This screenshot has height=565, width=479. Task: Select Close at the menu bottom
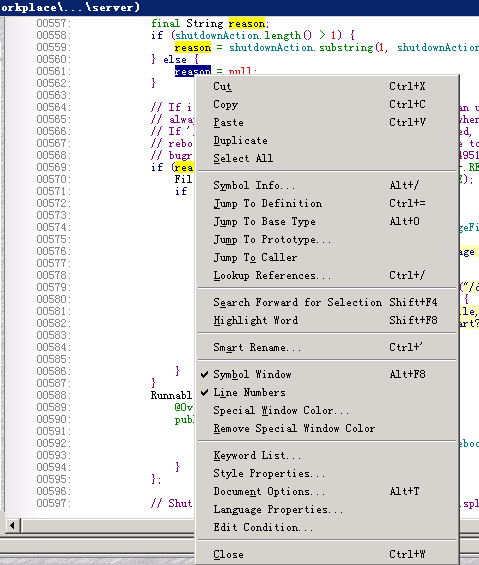tap(327, 555)
